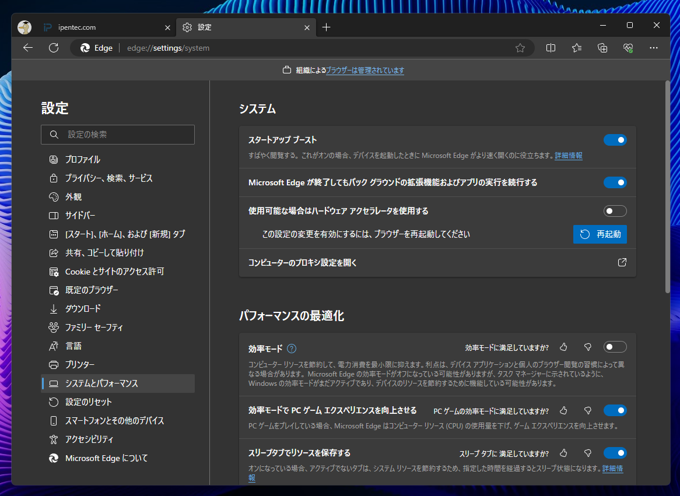Click the 効率モード help question icon
The image size is (680, 496).
coord(292,348)
